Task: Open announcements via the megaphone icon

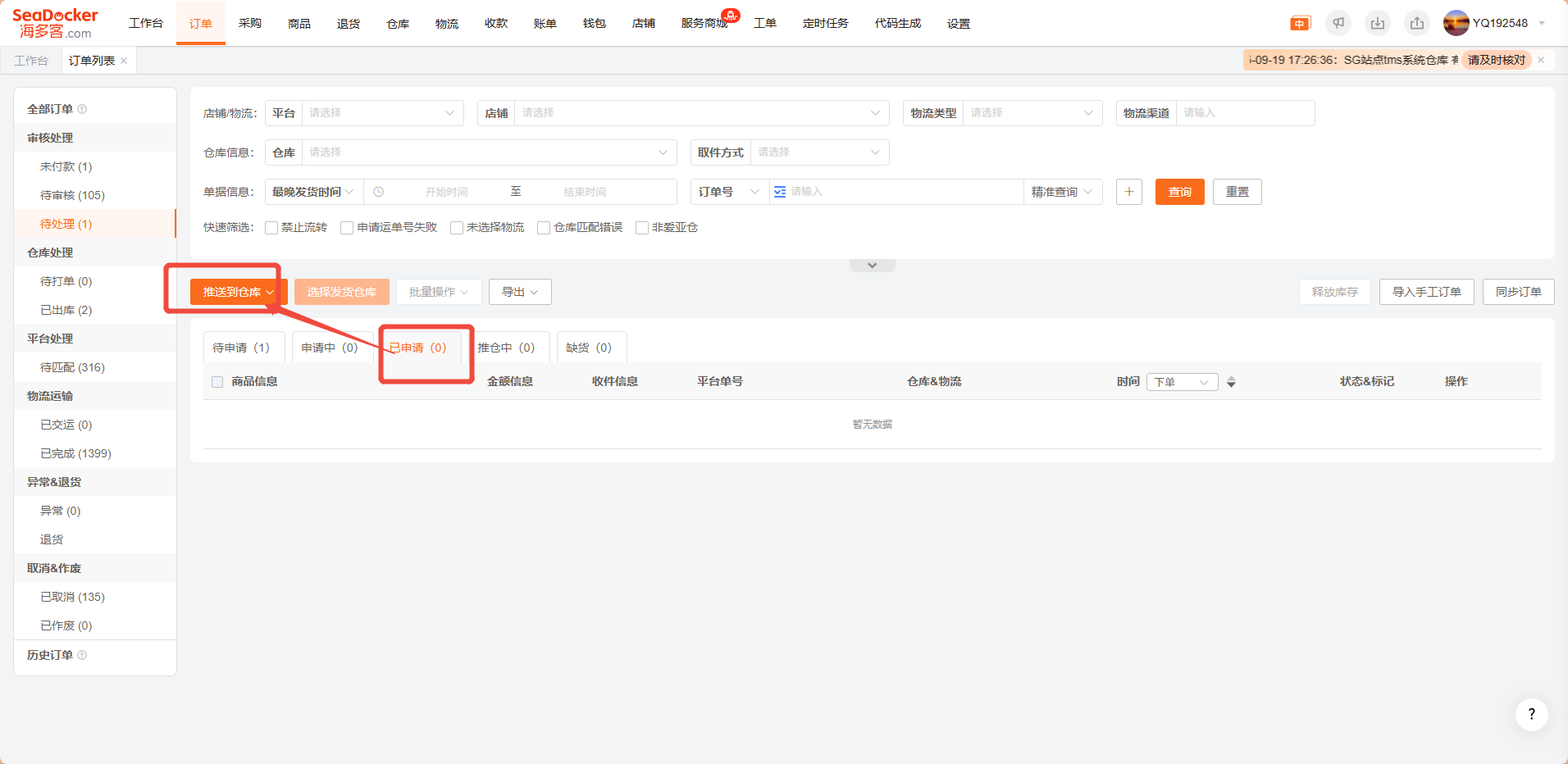Action: click(1338, 24)
